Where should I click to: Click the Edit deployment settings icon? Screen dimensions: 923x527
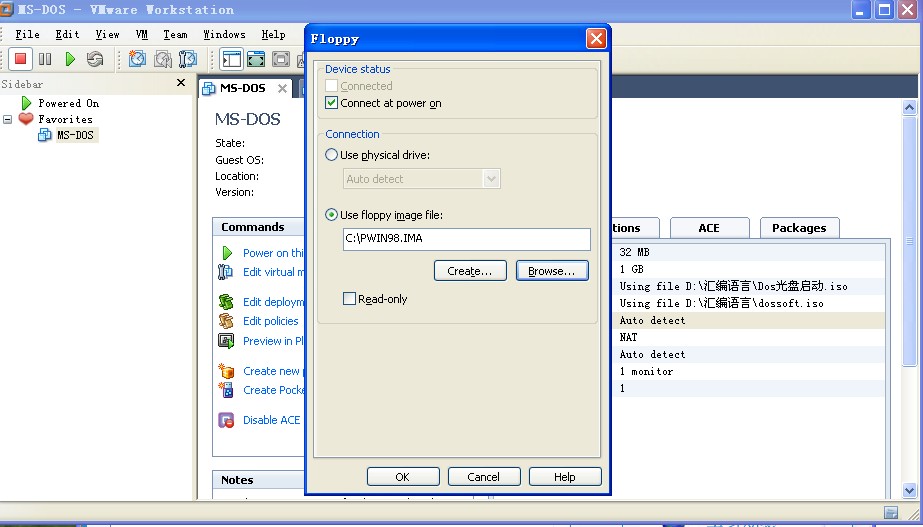226,301
